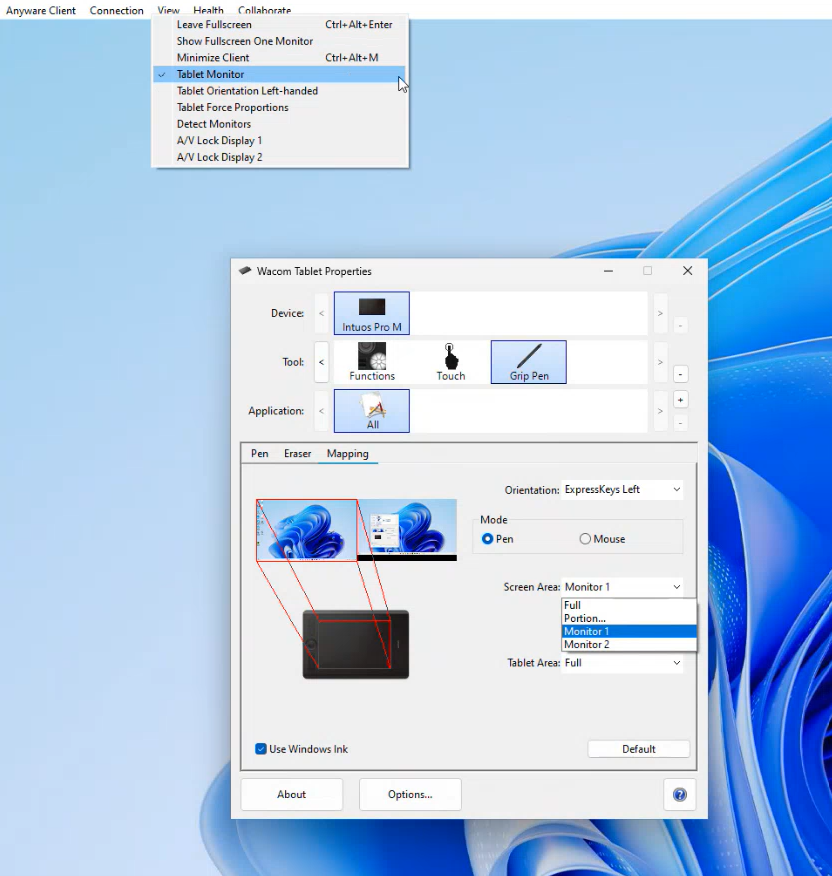Open the help question mark icon
This screenshot has width=832, height=876.
tap(679, 794)
